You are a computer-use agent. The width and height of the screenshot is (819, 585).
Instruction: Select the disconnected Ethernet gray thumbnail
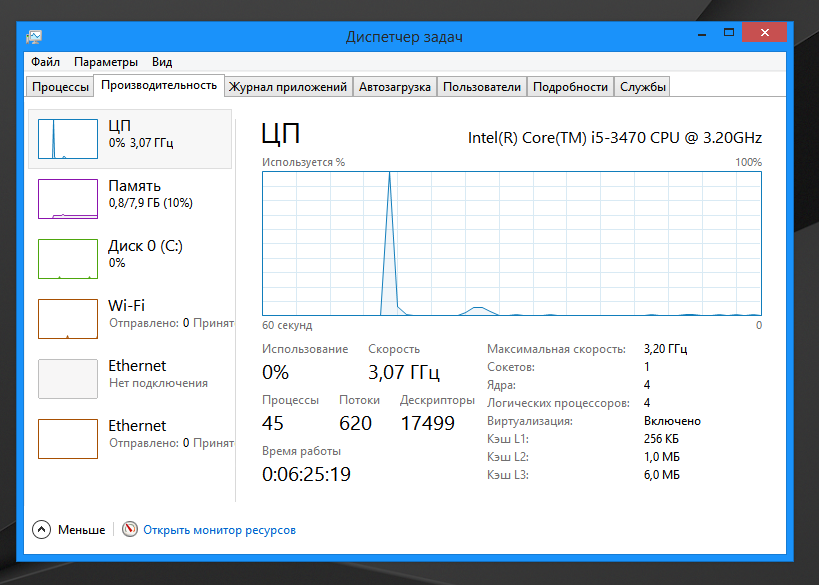coord(68,379)
